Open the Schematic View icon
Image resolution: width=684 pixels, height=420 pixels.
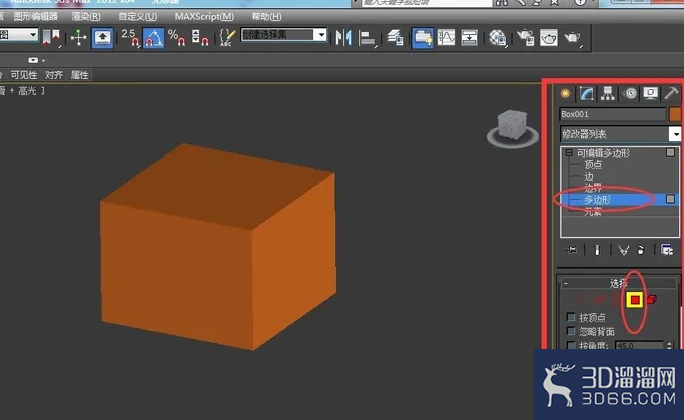click(470, 38)
